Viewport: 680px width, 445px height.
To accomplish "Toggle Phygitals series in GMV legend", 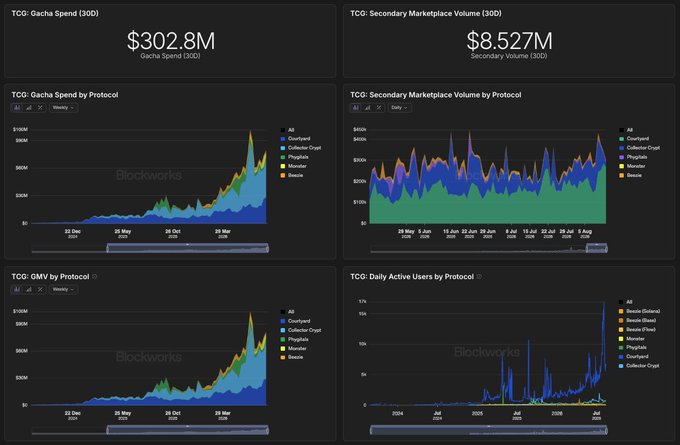I will (294, 339).
